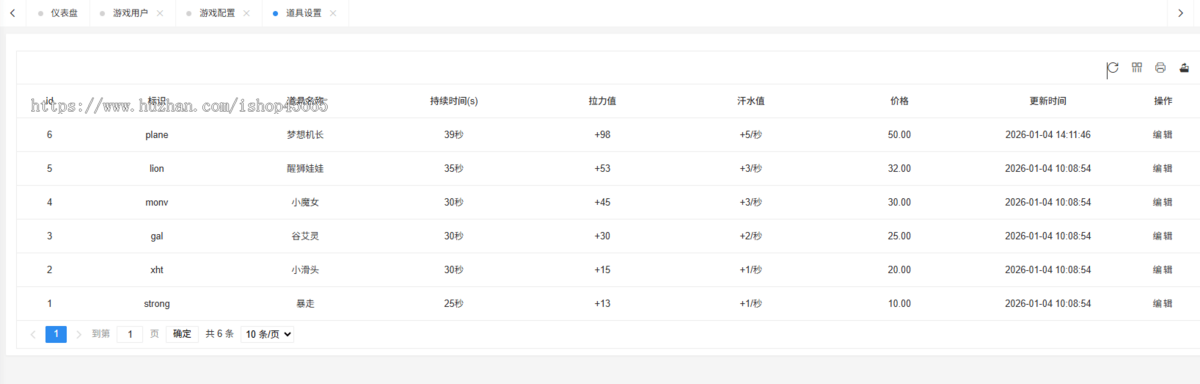Click the +13 pull value cell
Screen dimensions: 1200x384
tap(602, 303)
